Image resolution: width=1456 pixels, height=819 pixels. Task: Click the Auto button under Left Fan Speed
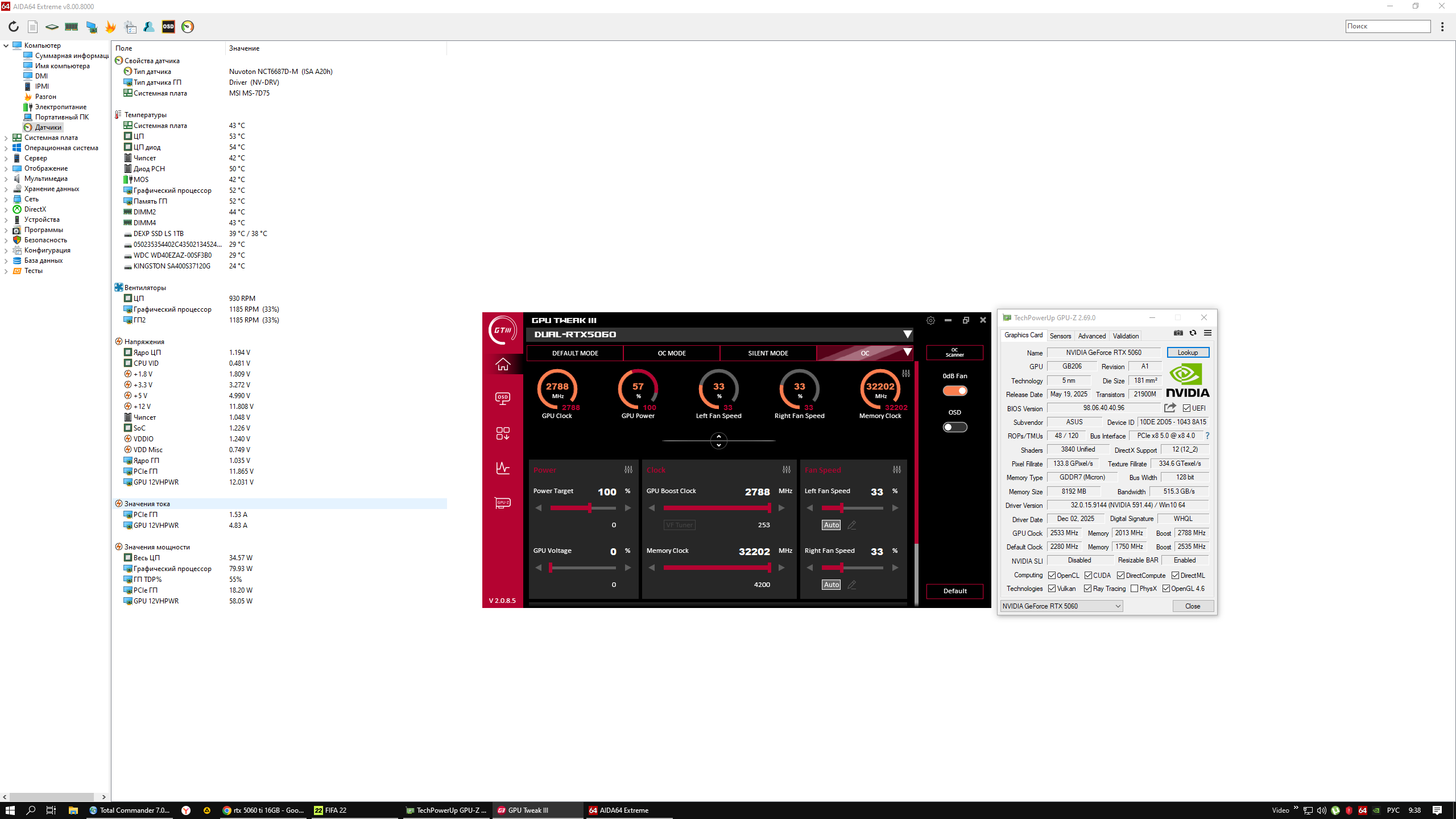pyautogui.click(x=832, y=525)
